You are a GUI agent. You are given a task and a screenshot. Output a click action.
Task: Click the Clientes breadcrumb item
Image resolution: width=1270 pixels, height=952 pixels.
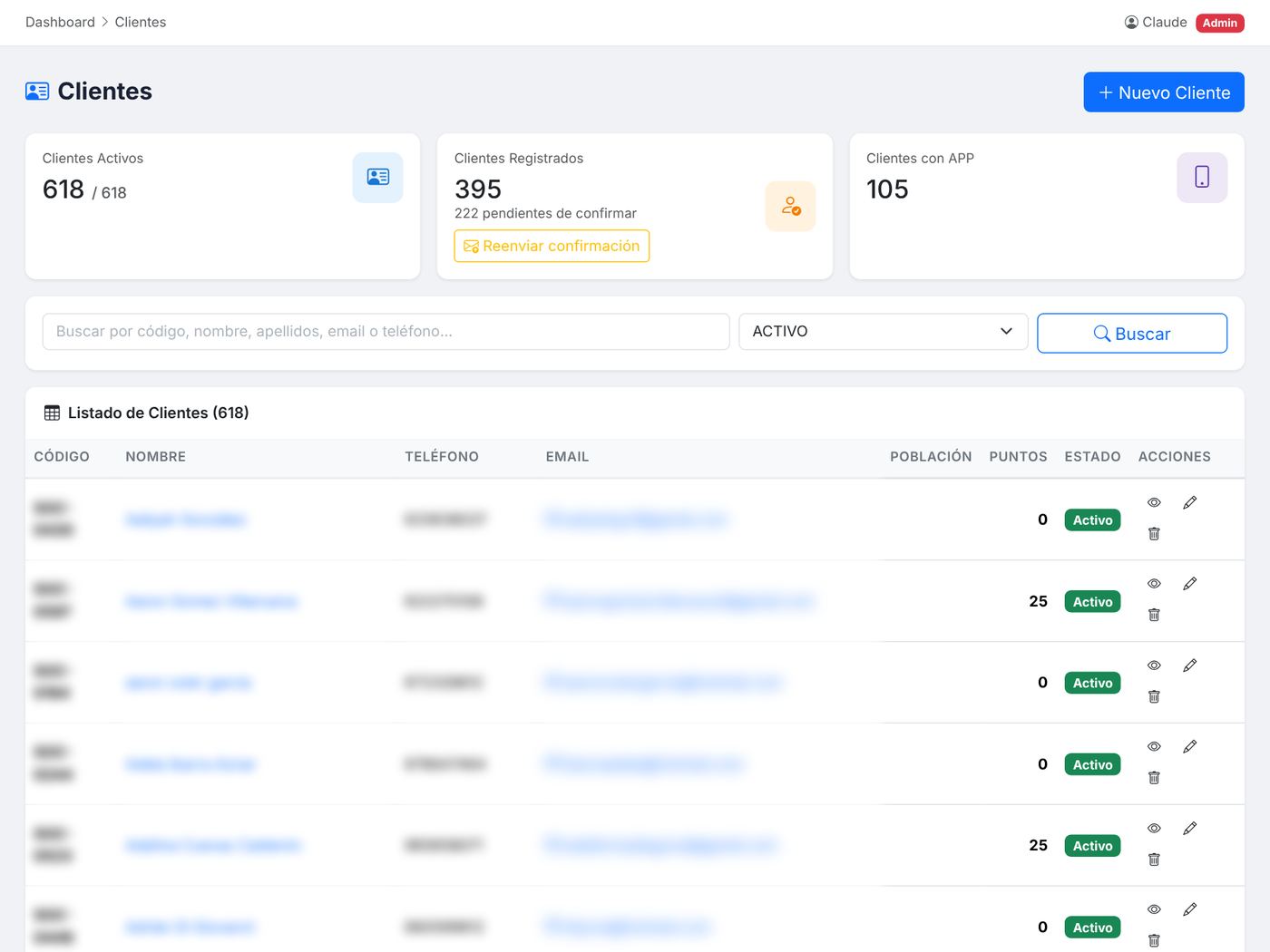[x=141, y=22]
